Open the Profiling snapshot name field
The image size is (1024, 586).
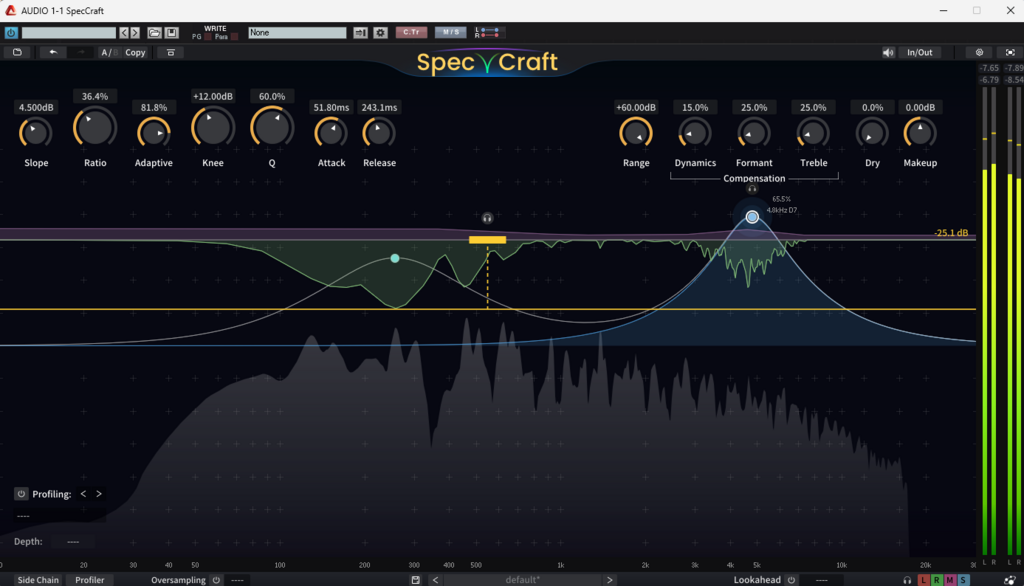(x=59, y=516)
